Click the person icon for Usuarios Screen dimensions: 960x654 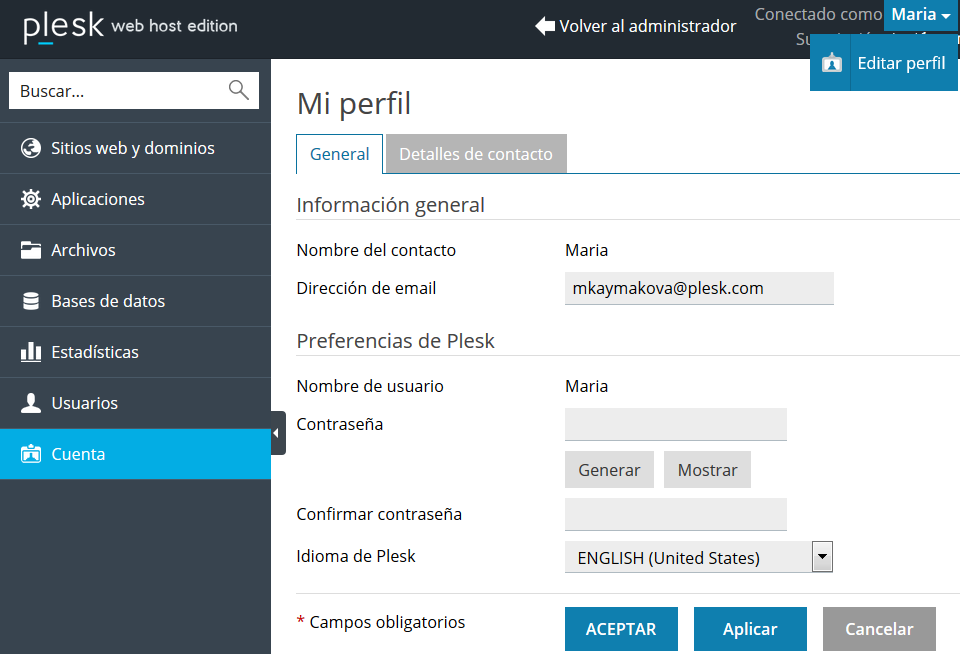coord(31,403)
